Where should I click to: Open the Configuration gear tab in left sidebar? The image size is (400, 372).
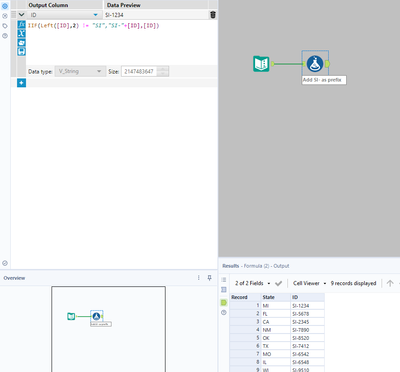pyautogui.click(x=5, y=6)
